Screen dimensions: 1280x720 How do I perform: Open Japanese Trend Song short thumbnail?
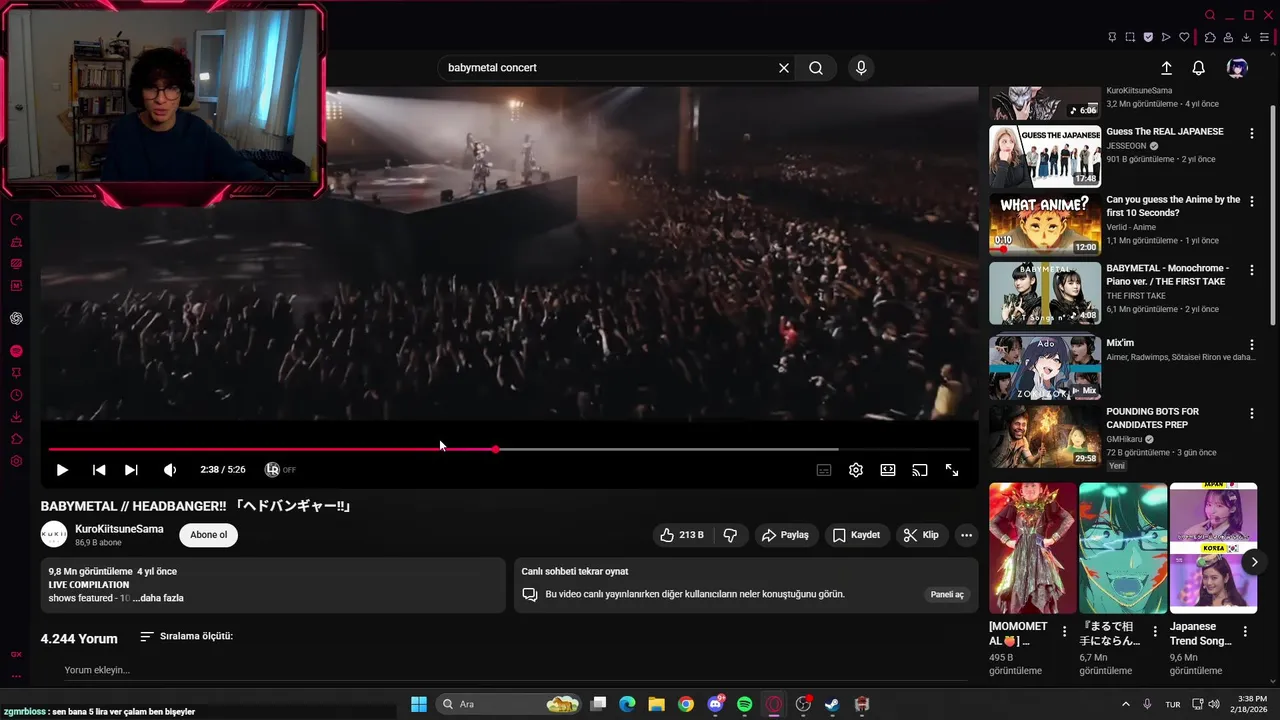pos(1213,548)
